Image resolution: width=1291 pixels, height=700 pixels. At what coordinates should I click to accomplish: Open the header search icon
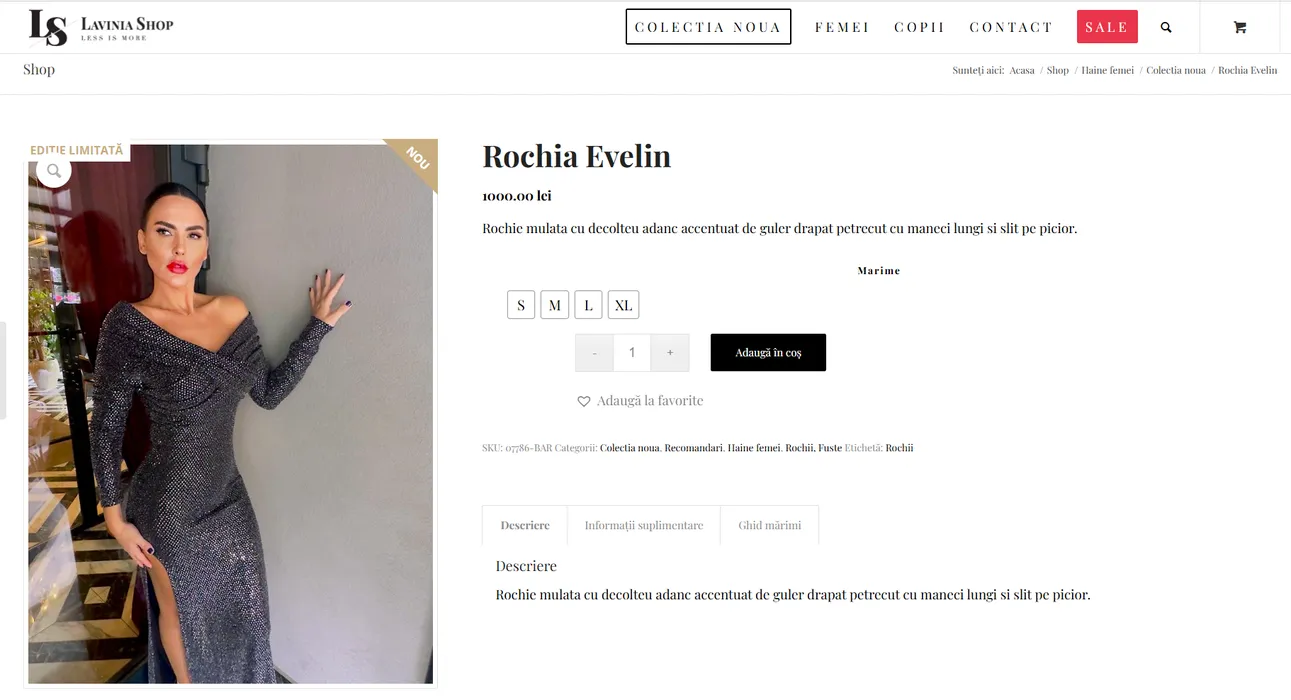(1166, 27)
